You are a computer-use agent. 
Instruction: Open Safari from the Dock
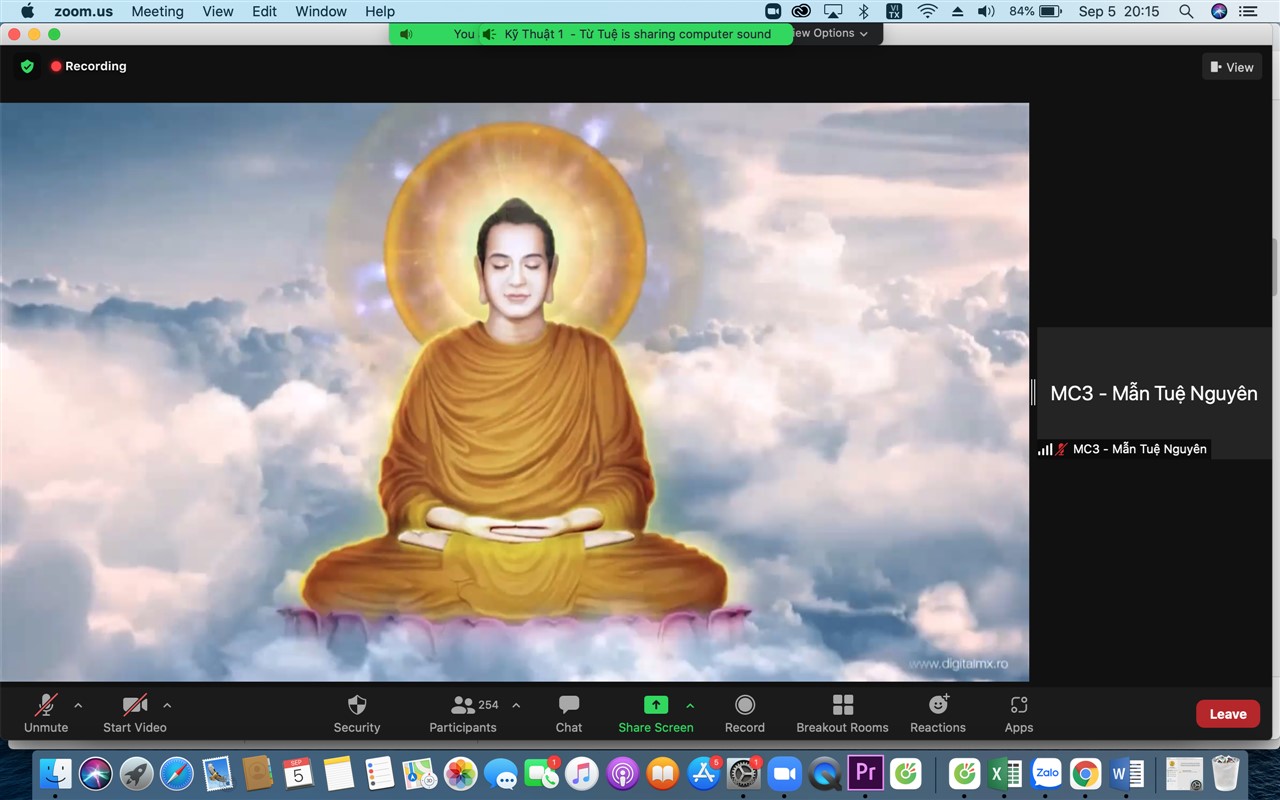(x=177, y=773)
